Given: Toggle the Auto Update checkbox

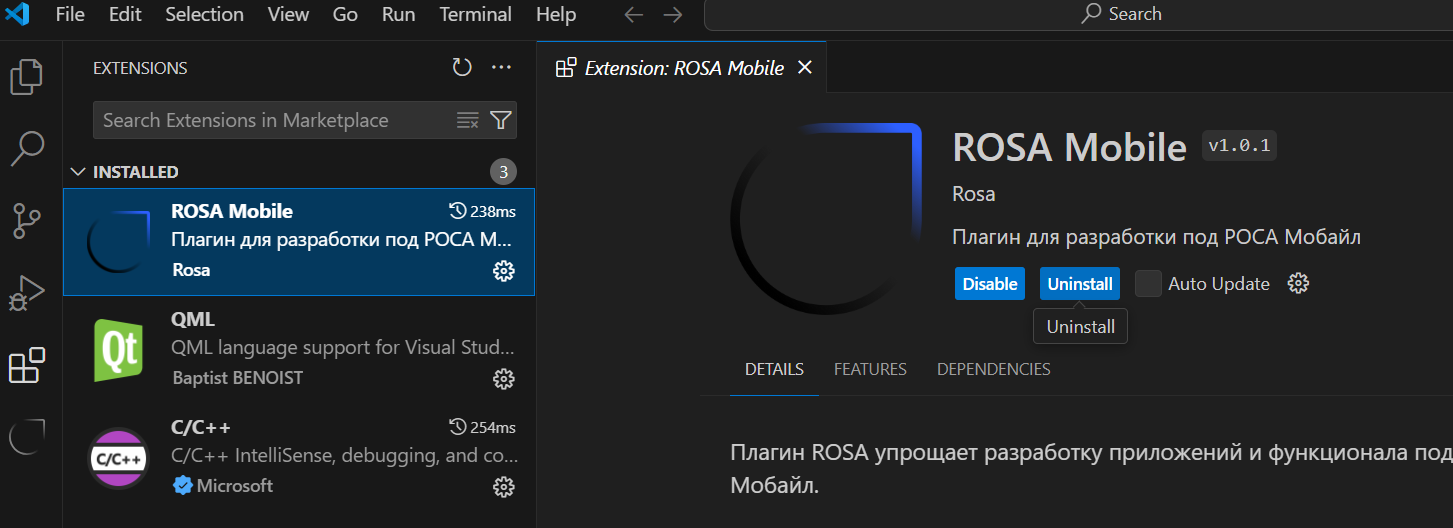Looking at the screenshot, I should (x=1150, y=284).
